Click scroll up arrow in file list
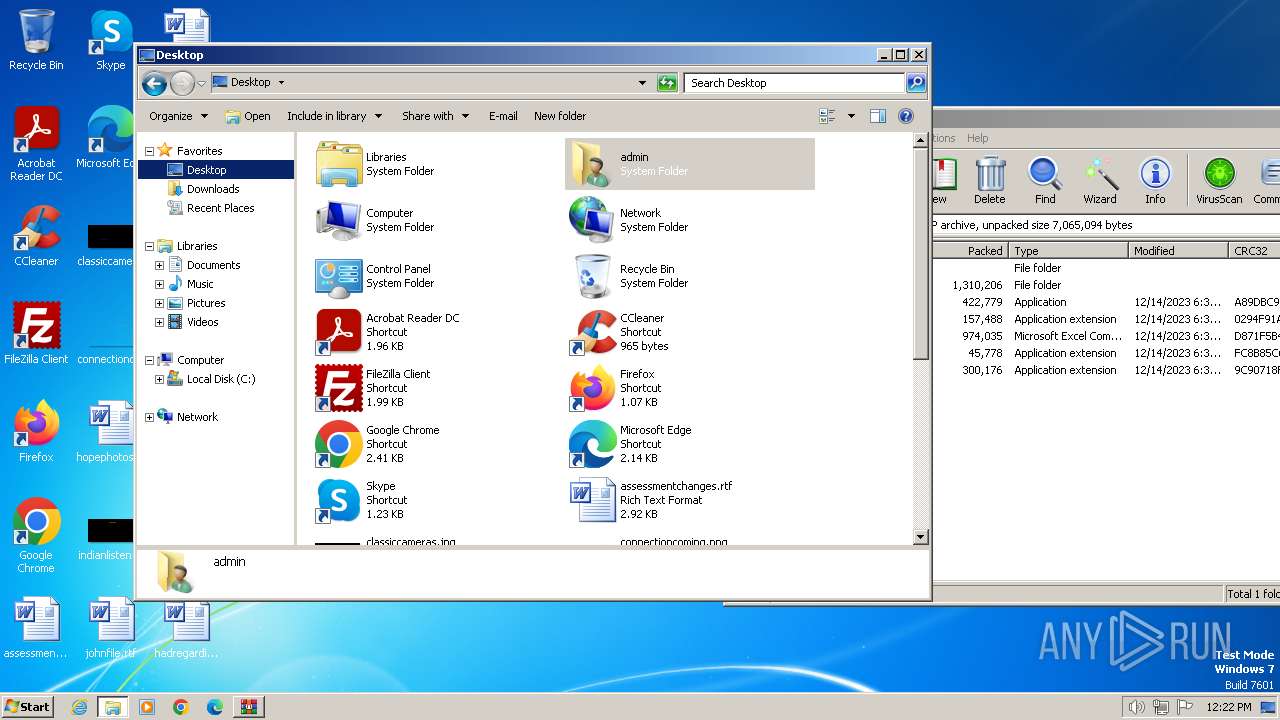Viewport: 1280px width, 720px height. (x=921, y=141)
